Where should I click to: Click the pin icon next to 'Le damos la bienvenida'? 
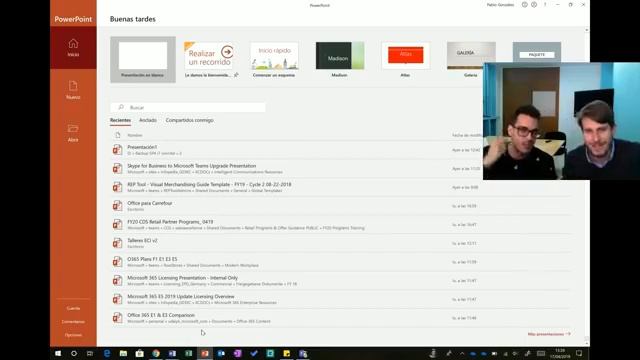click(236, 75)
